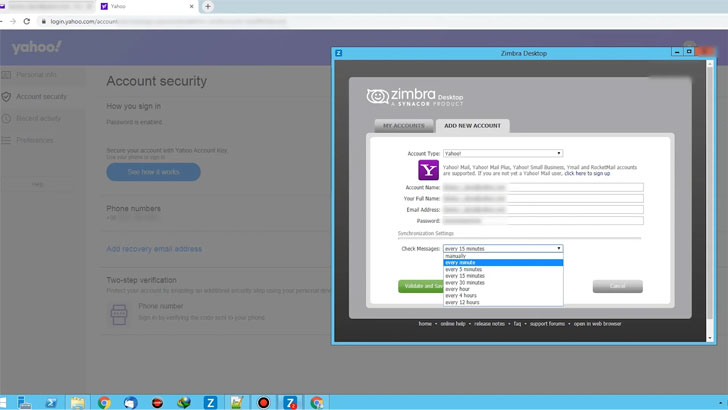Image resolution: width=728 pixels, height=410 pixels.
Task: Click the Validate and Save button
Action: [421, 286]
